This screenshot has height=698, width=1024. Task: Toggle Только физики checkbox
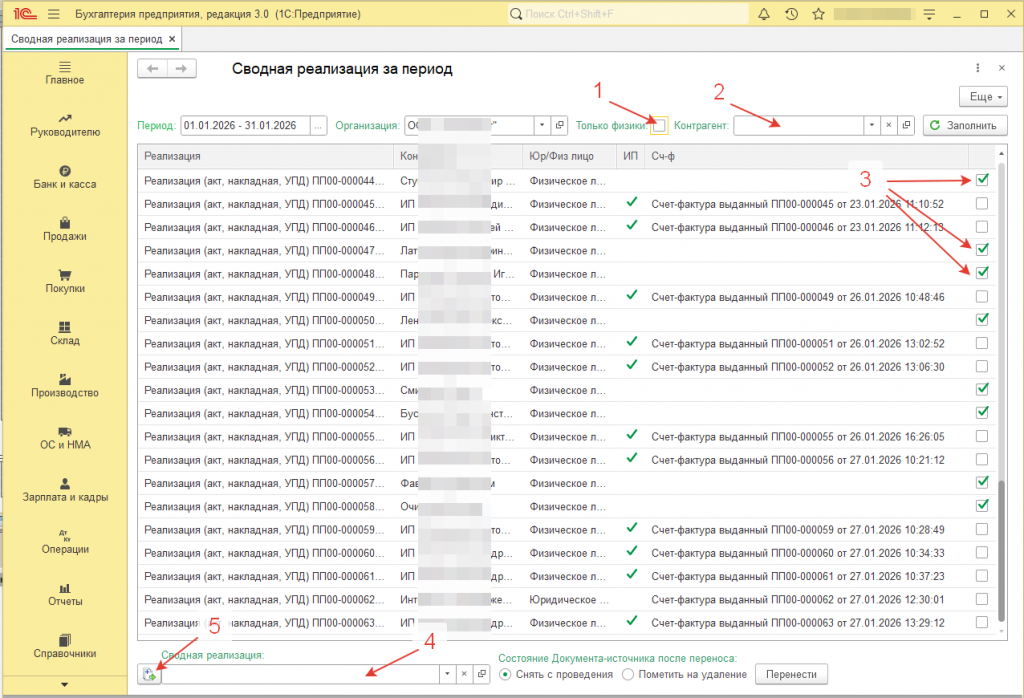pyautogui.click(x=660, y=125)
